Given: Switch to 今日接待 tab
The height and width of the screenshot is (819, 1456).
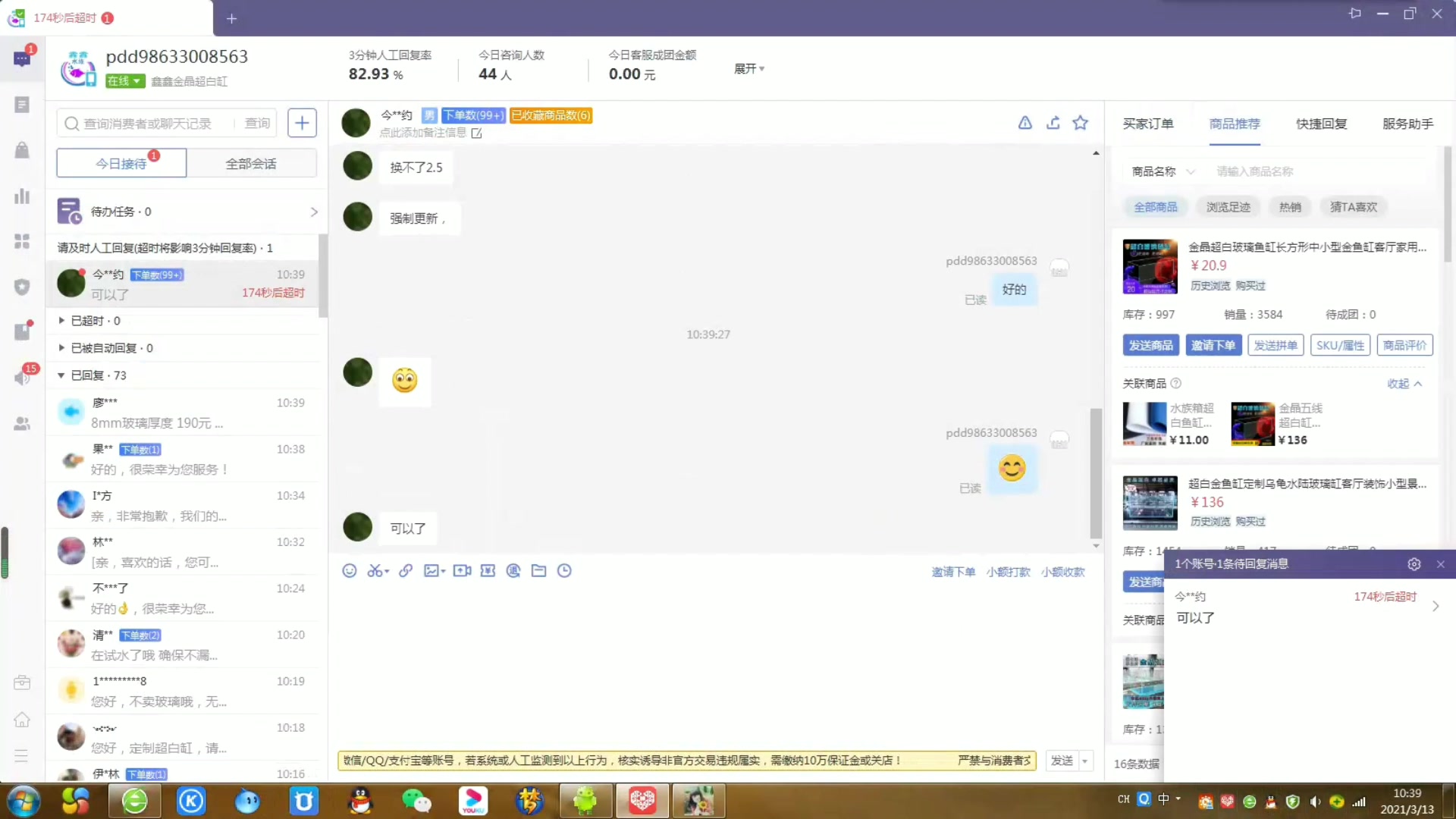Looking at the screenshot, I should (x=121, y=163).
